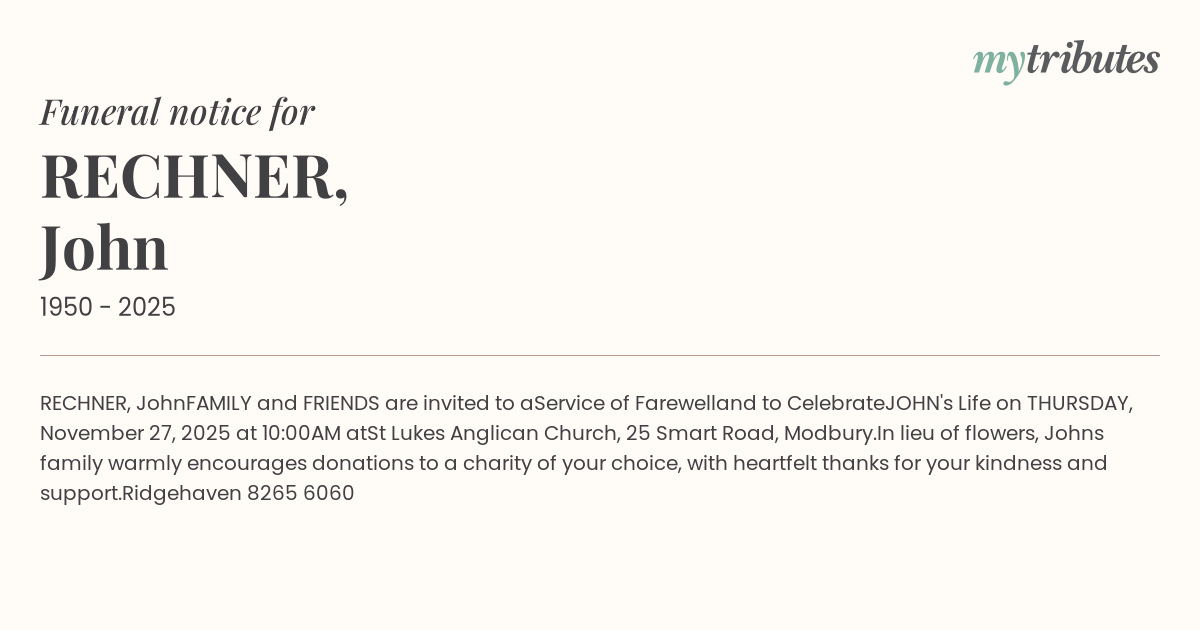Click the horizontal divider line
Screen dimensions: 1200x630
point(600,355)
